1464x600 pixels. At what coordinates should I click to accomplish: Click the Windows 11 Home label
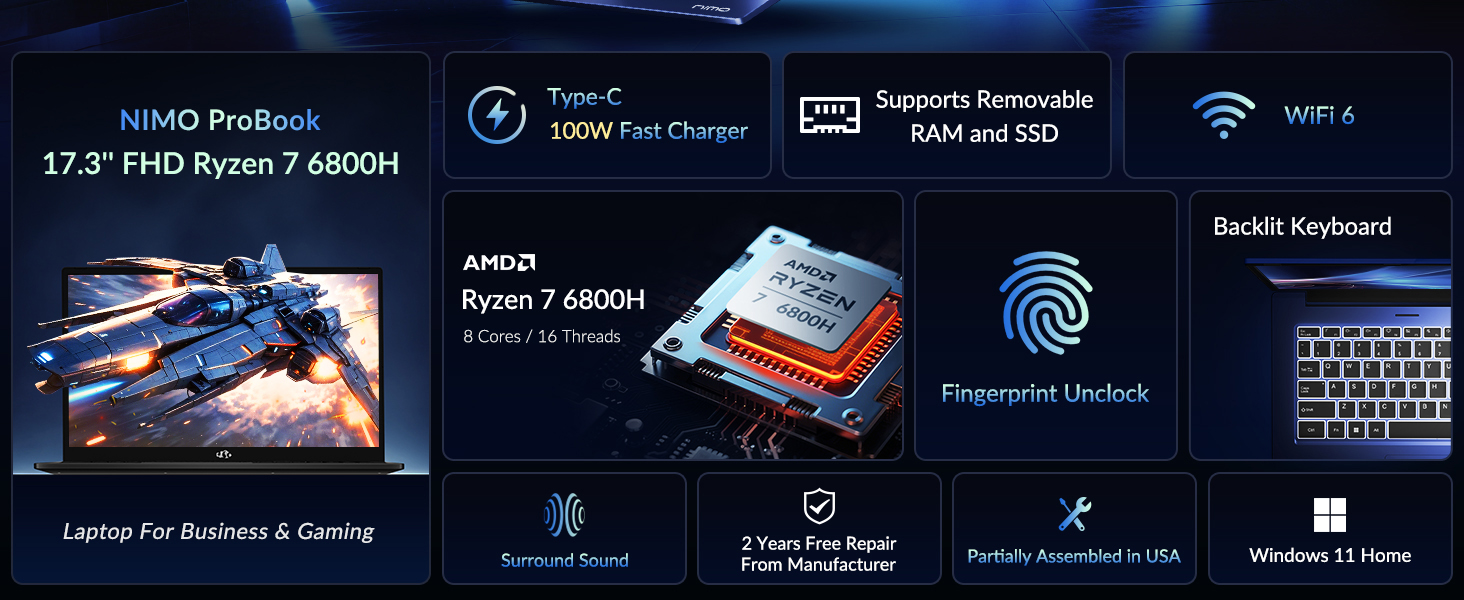(x=1330, y=555)
